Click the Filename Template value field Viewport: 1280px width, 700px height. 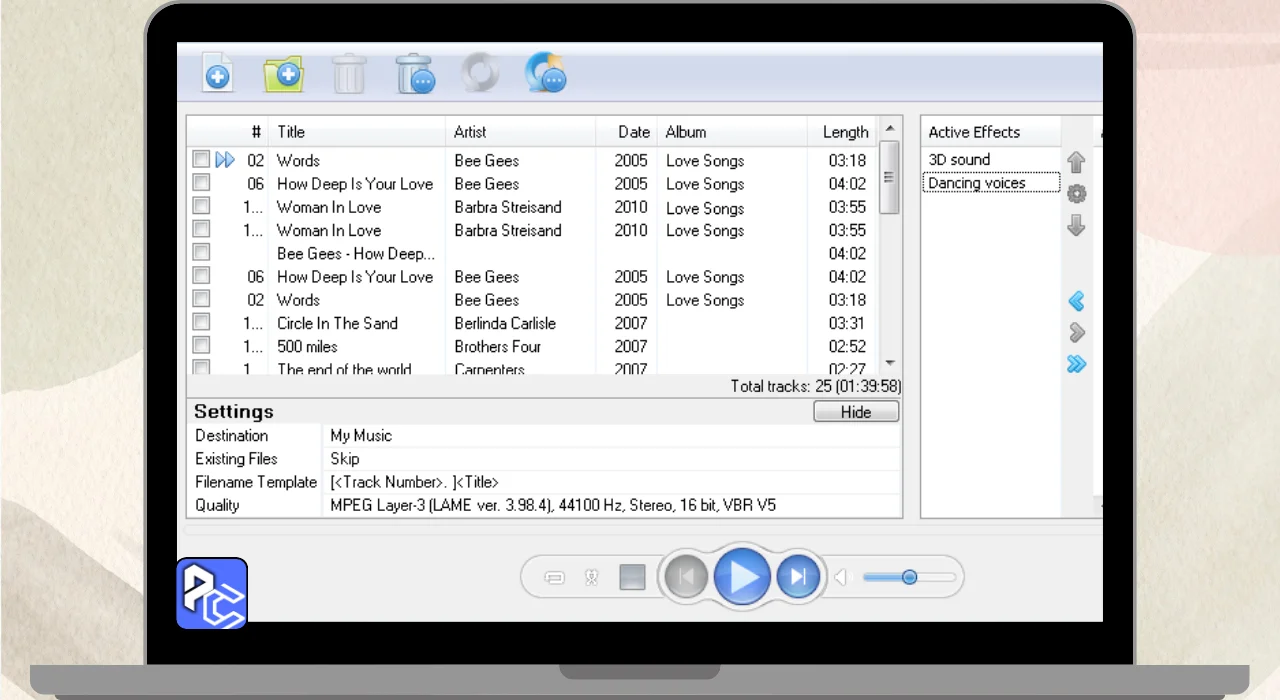[x=614, y=482]
